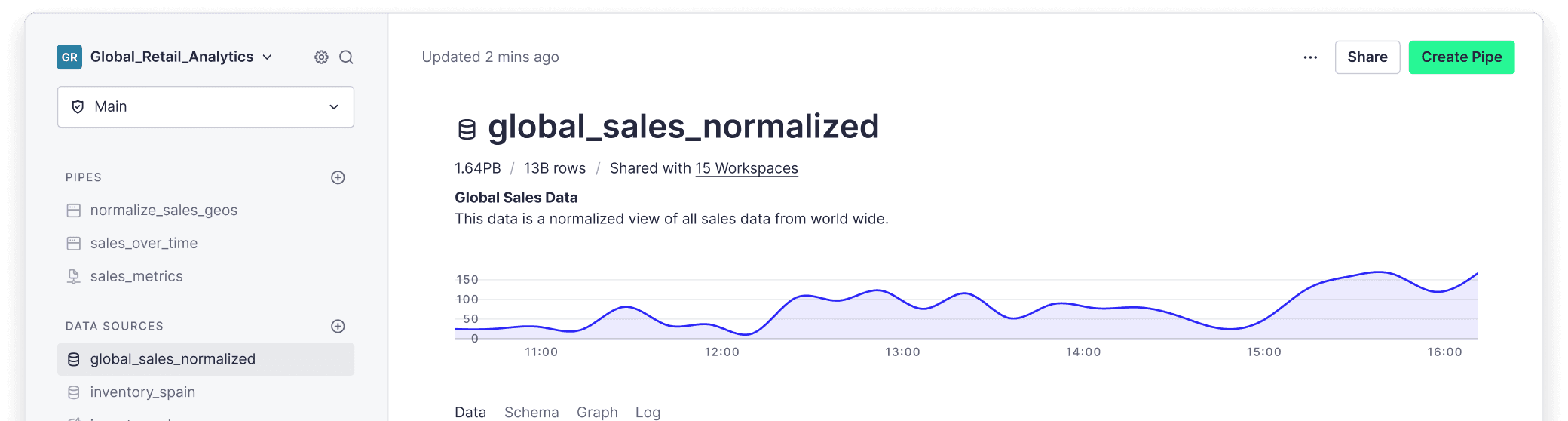Screen dimensions: 1568x421
Task: Open the Log tab
Action: tap(648, 412)
